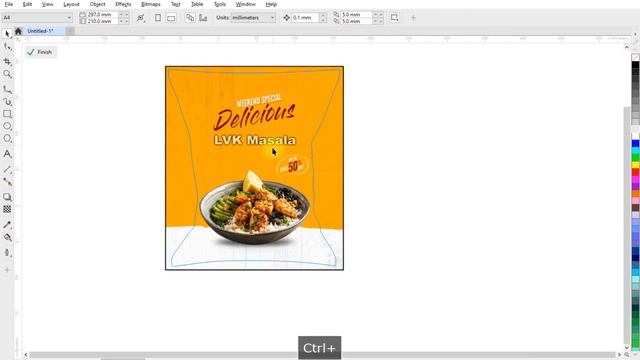Click Auto-fit page button
The width and height of the screenshot is (640, 360).
point(141,18)
